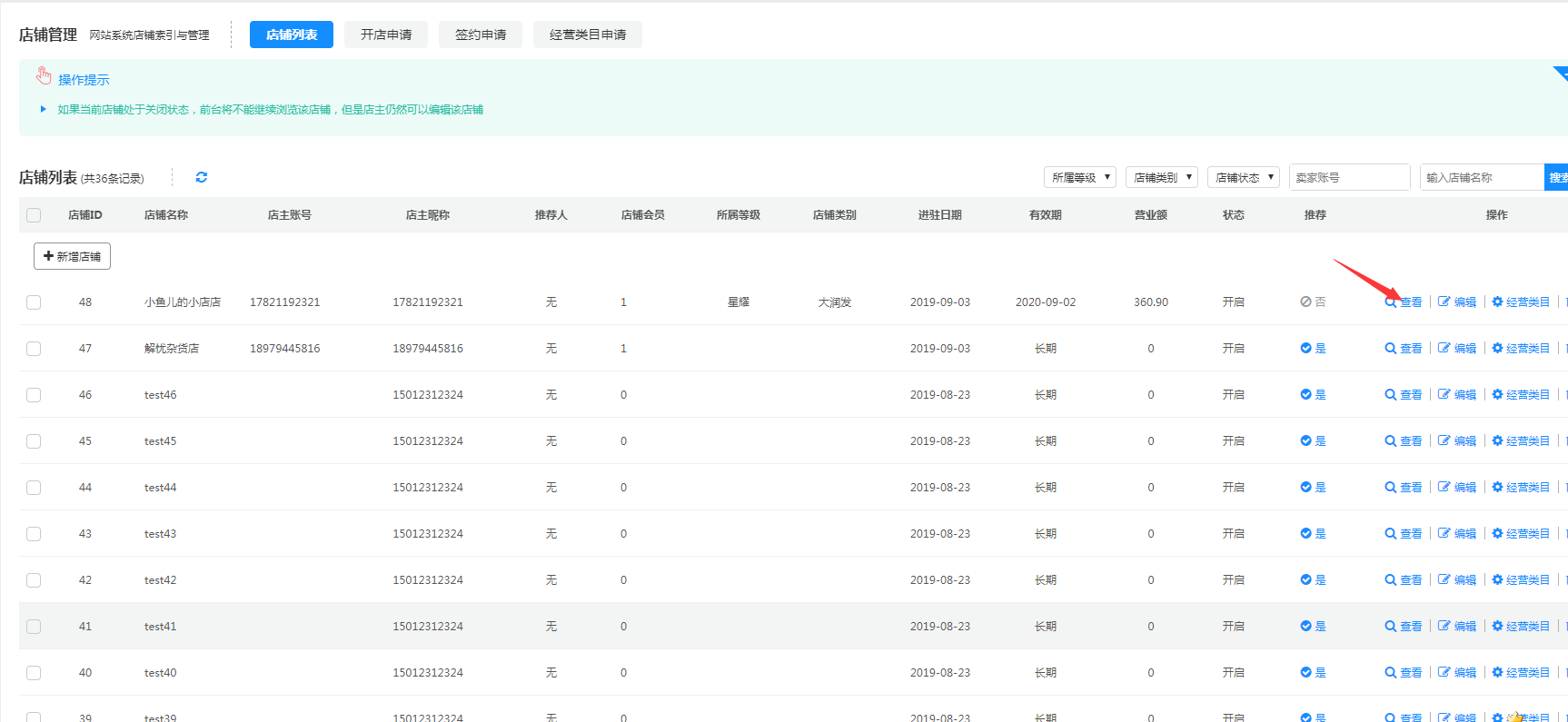Image resolution: width=1568 pixels, height=722 pixels.
Task: Click the 编辑 pencil icon for shop 46
Action: [x=1444, y=395]
